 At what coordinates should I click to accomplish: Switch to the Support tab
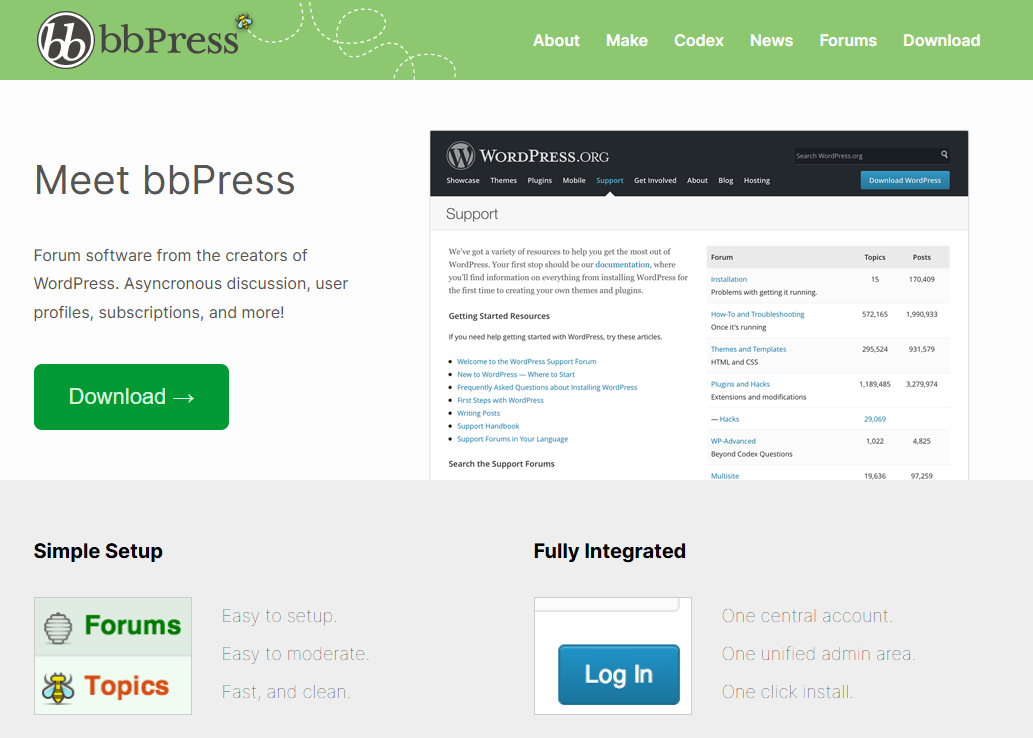click(x=609, y=180)
